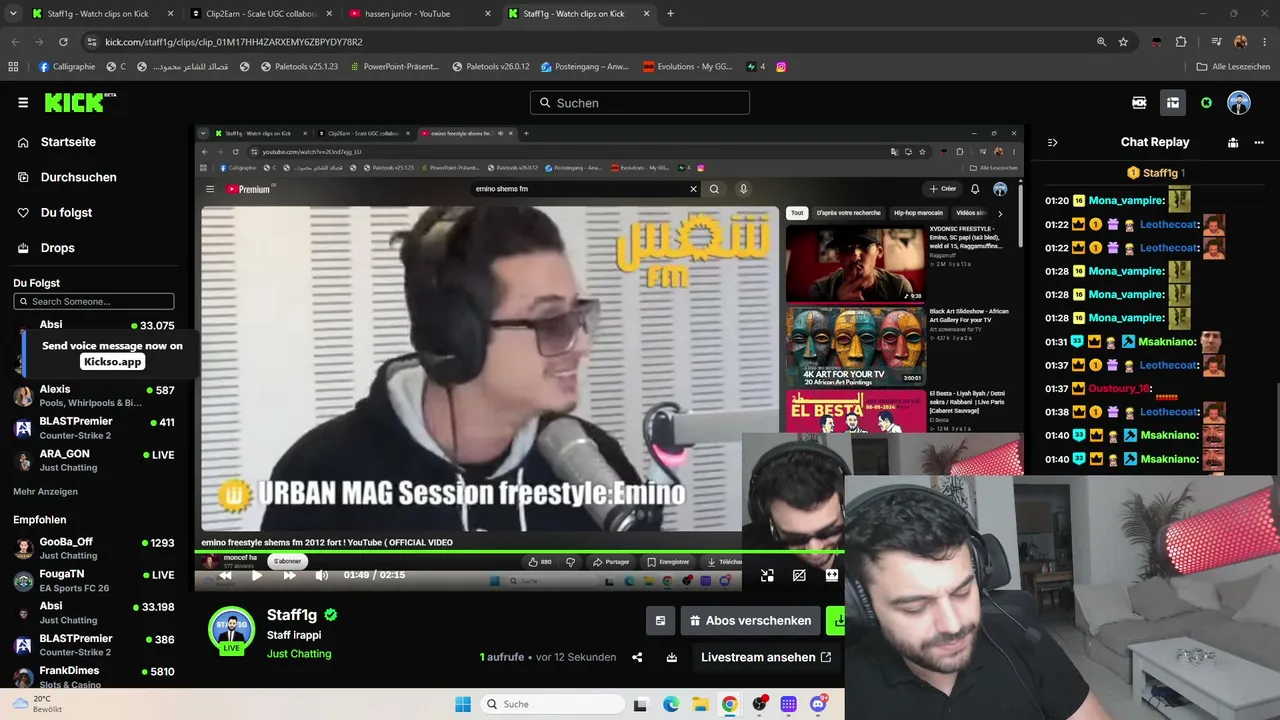The height and width of the screenshot is (720, 1280).
Task: Click the address bar URL
Action: [x=234, y=42]
